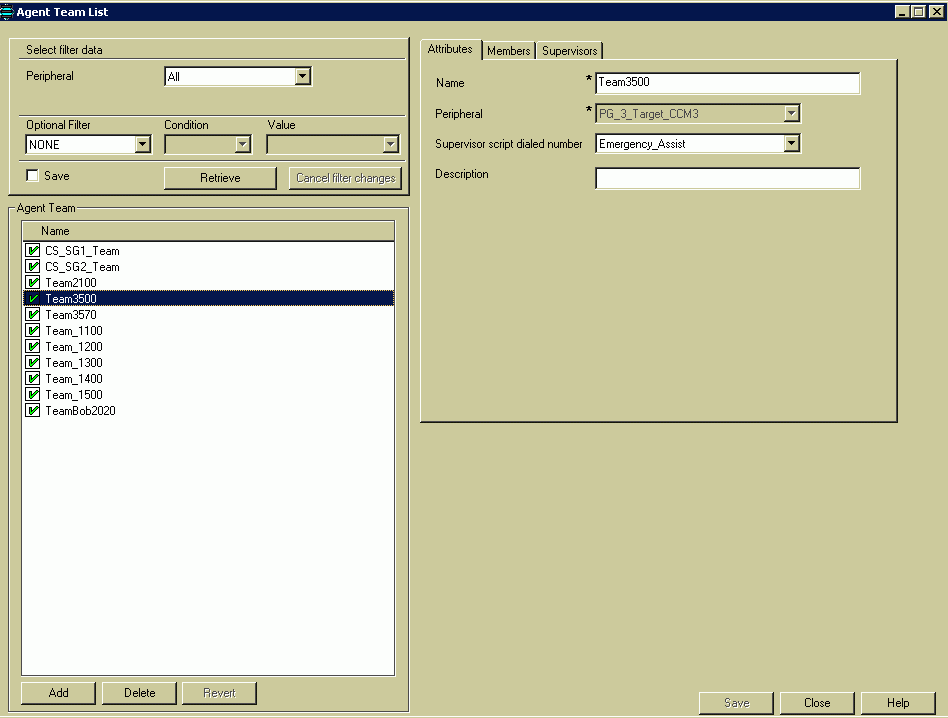
Task: Minimize the Agent Team List window
Action: point(901,11)
